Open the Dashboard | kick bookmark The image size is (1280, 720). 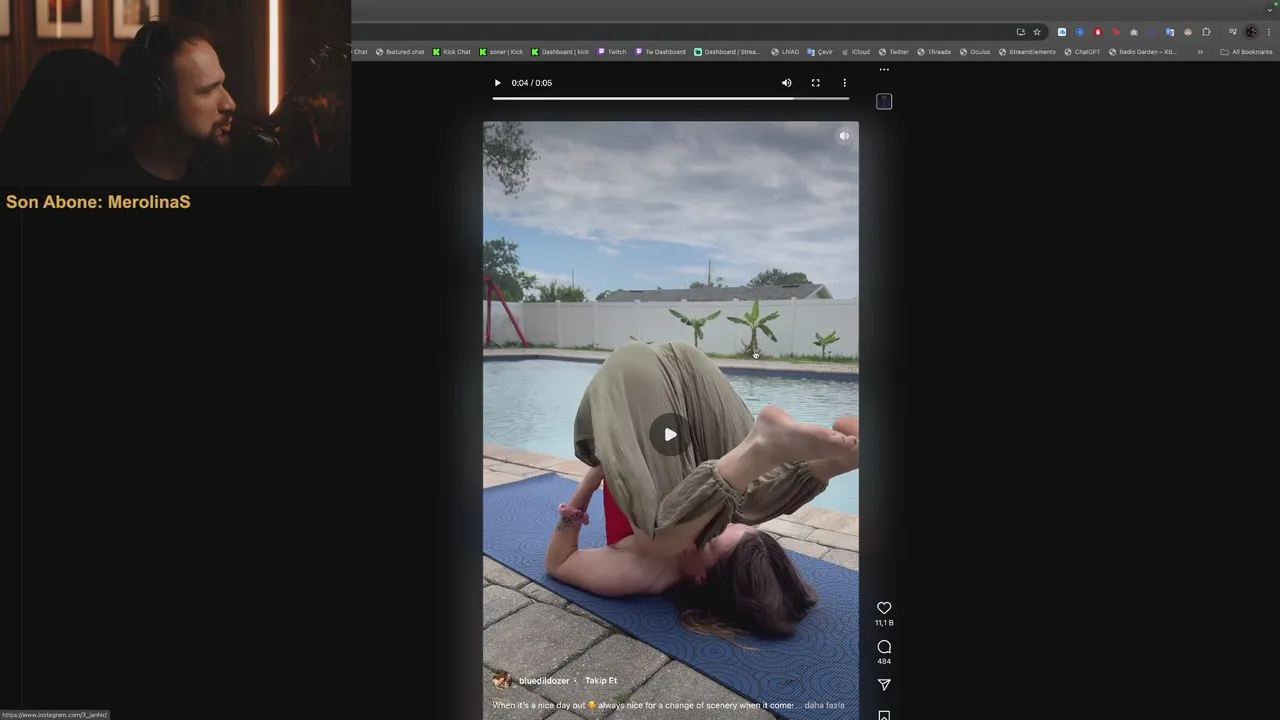pos(560,52)
